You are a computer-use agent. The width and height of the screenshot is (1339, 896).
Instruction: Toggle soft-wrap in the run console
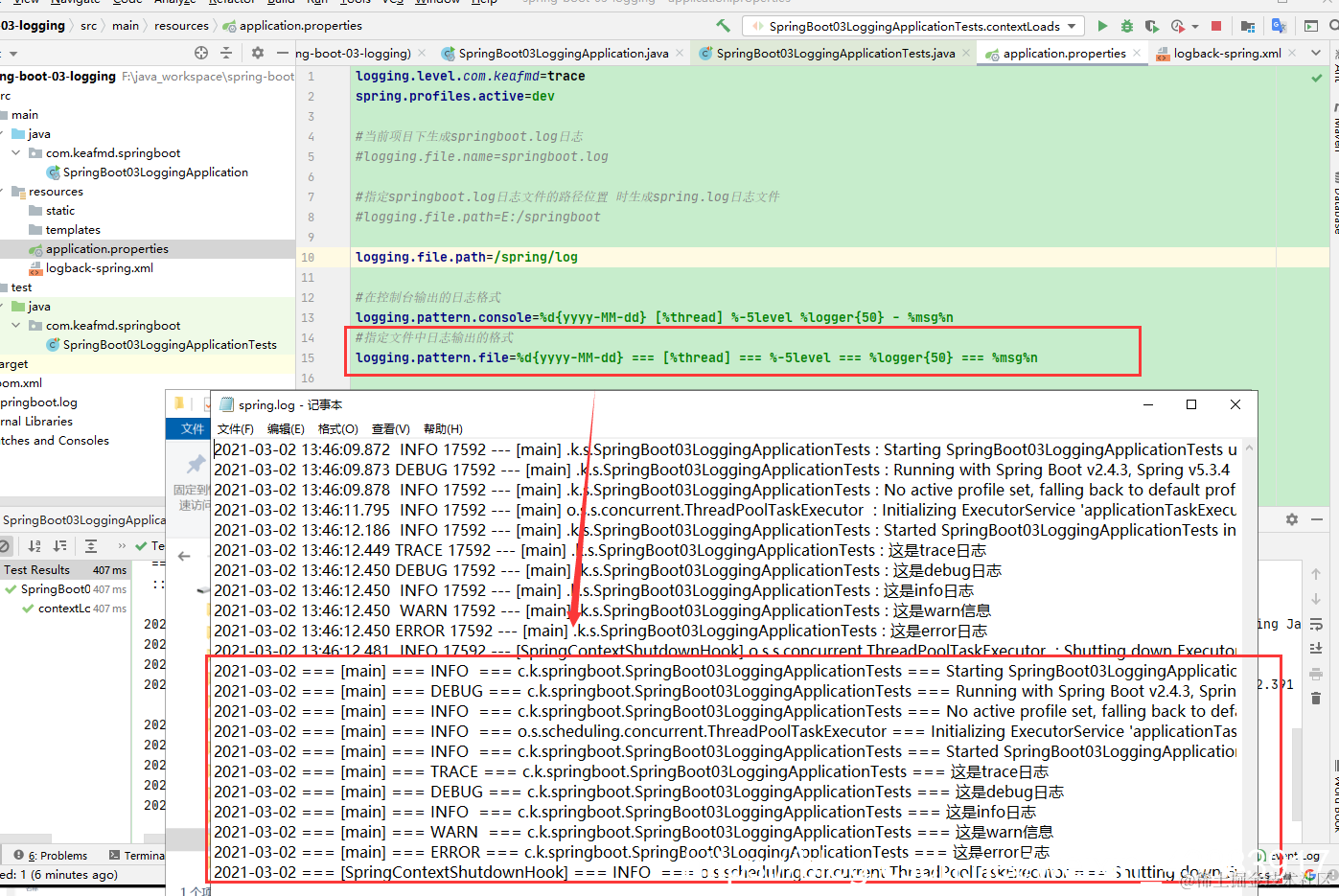(x=1316, y=623)
